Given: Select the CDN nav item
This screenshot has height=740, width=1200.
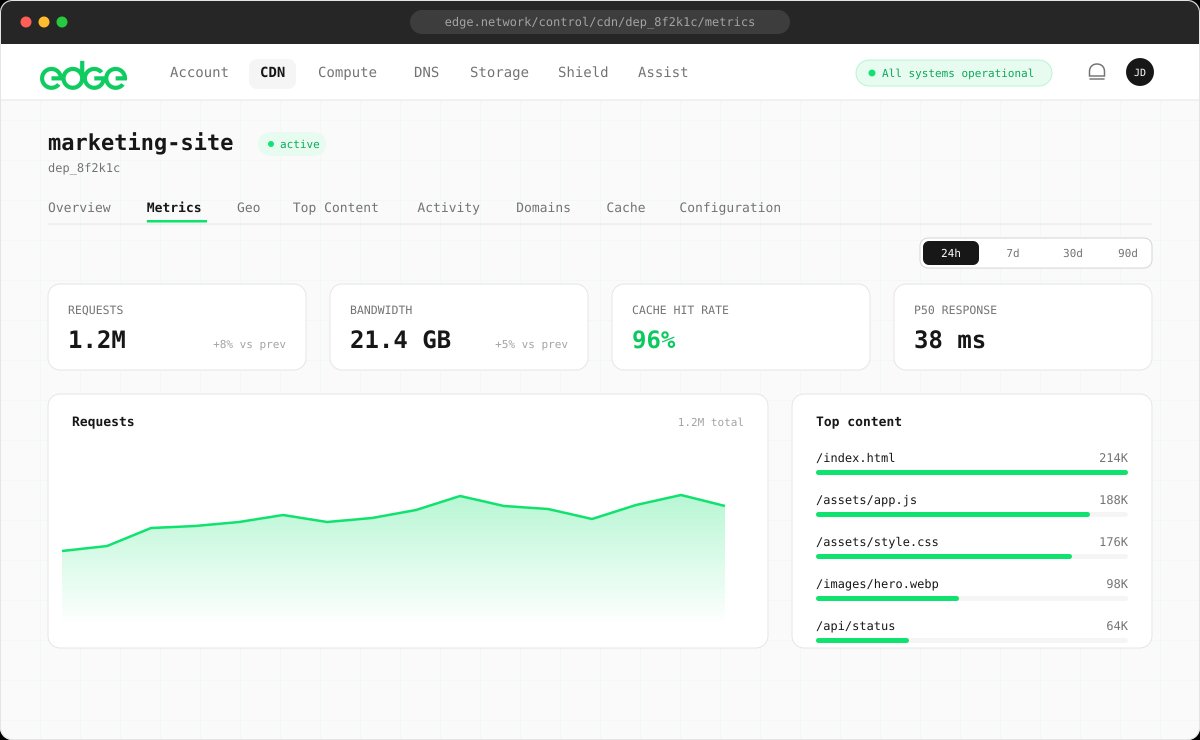Looking at the screenshot, I should coord(272,73).
